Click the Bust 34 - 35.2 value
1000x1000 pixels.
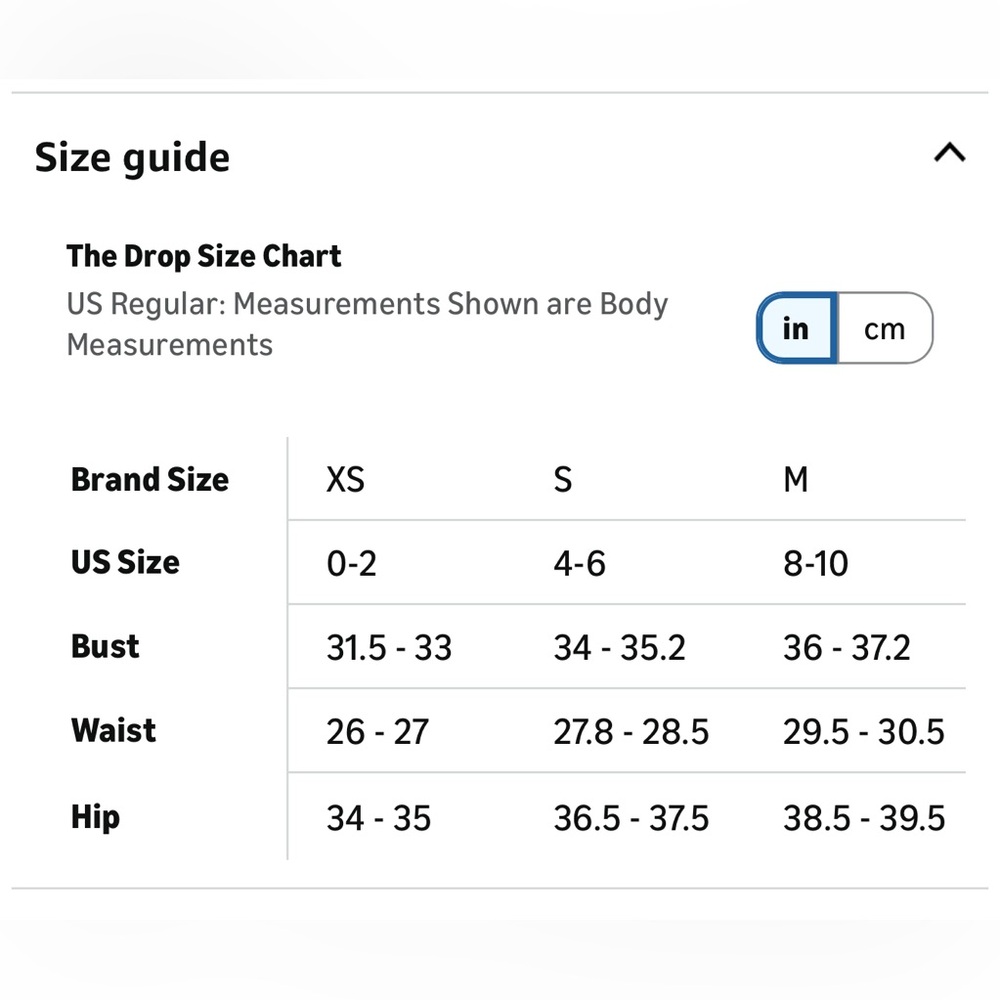[x=619, y=648]
